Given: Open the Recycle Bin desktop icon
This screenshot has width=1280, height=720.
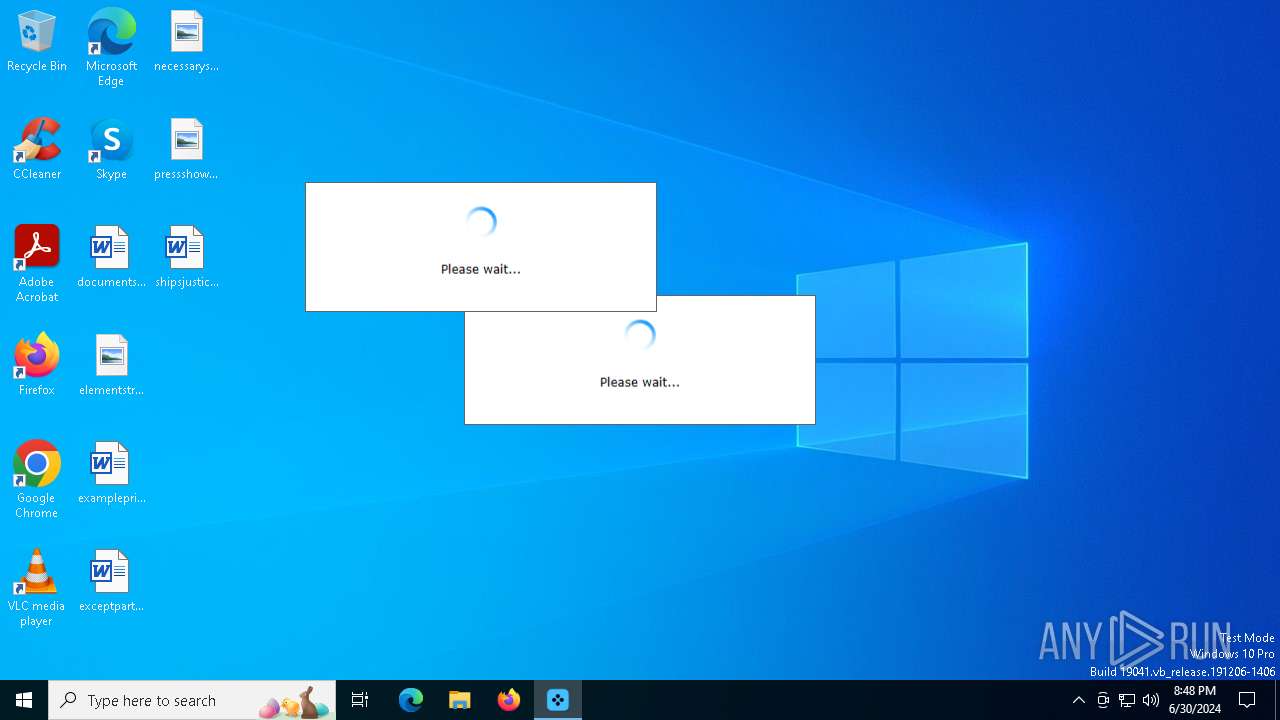Looking at the screenshot, I should point(37,42).
